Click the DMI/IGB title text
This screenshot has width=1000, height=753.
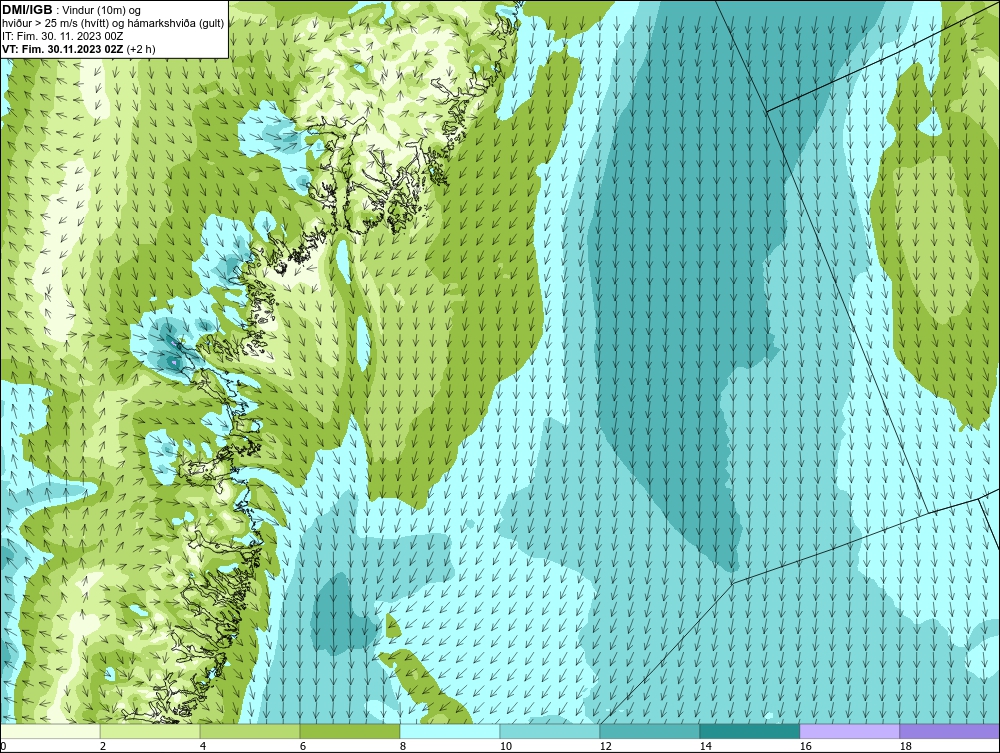click(27, 10)
